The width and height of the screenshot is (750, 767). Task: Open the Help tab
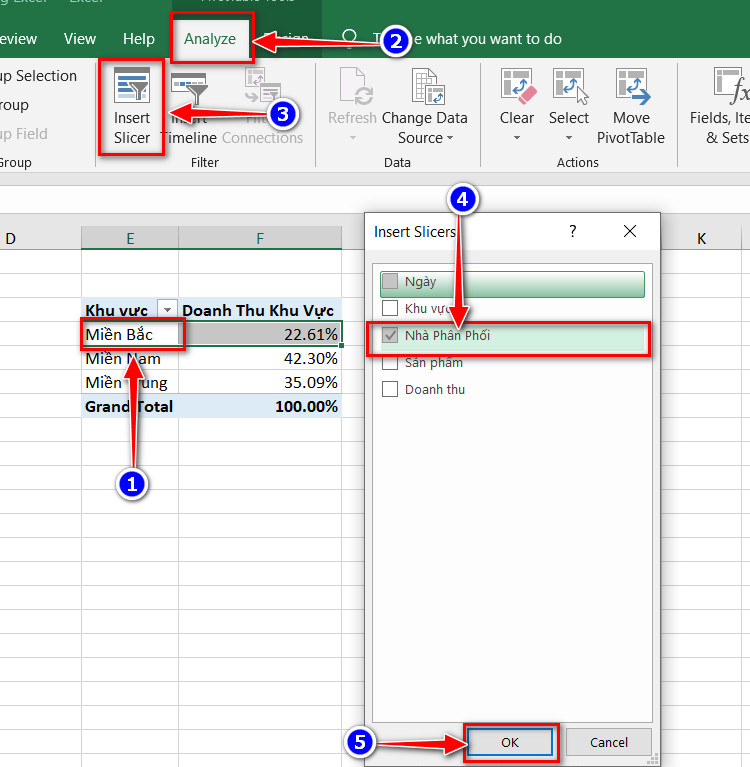pyautogui.click(x=139, y=39)
